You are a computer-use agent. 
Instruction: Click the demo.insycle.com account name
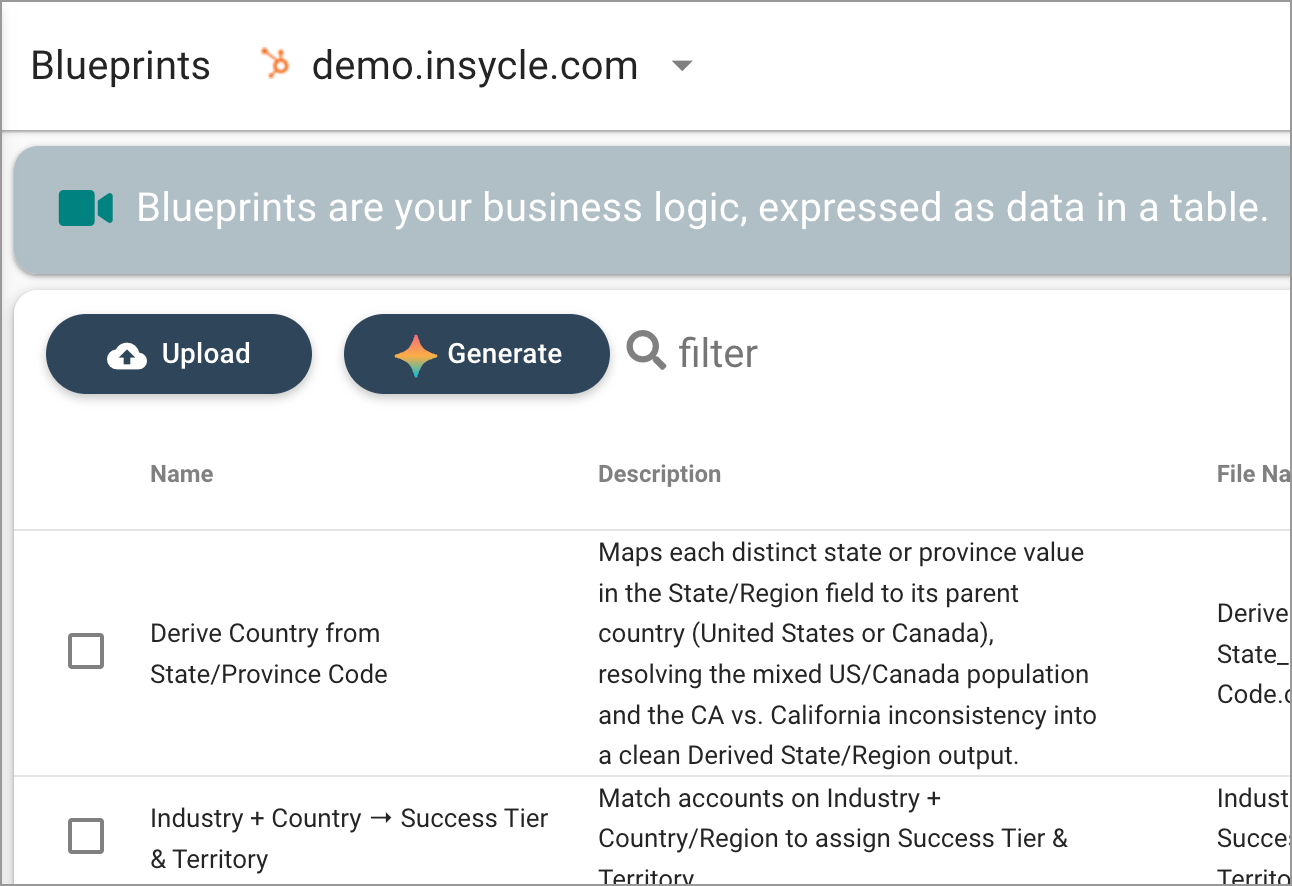pos(475,66)
